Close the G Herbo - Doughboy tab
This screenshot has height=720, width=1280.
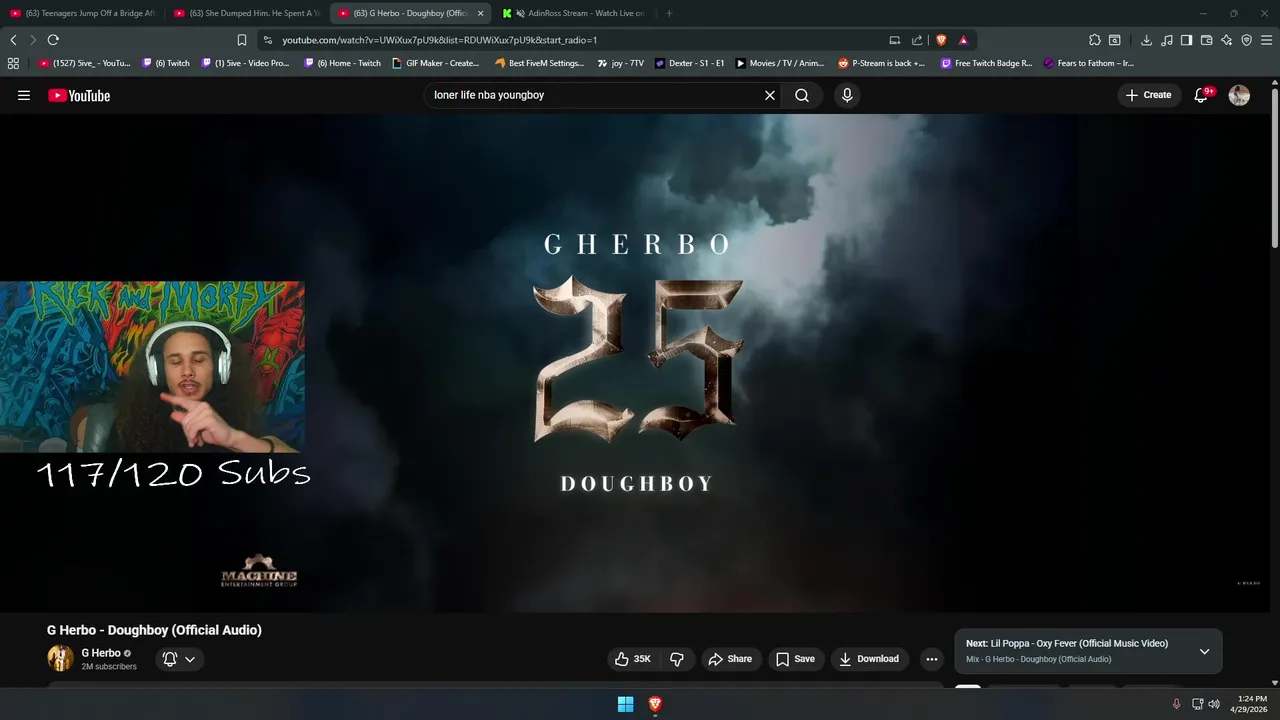pos(480,13)
